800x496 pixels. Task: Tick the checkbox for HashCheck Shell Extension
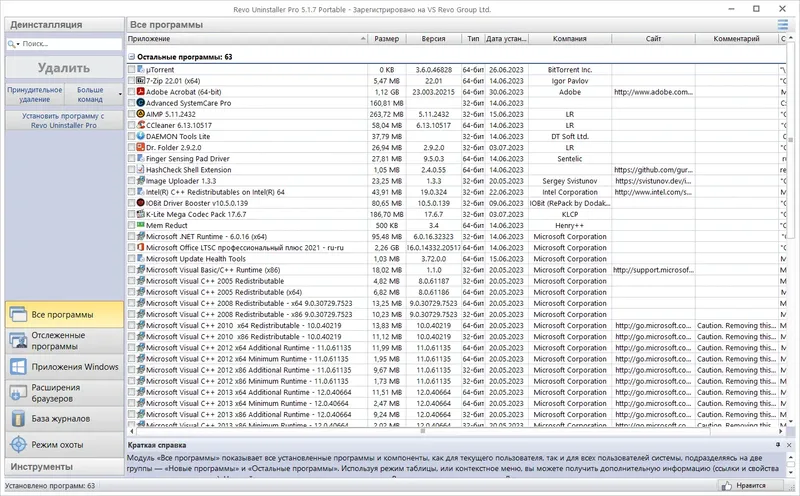132,169
